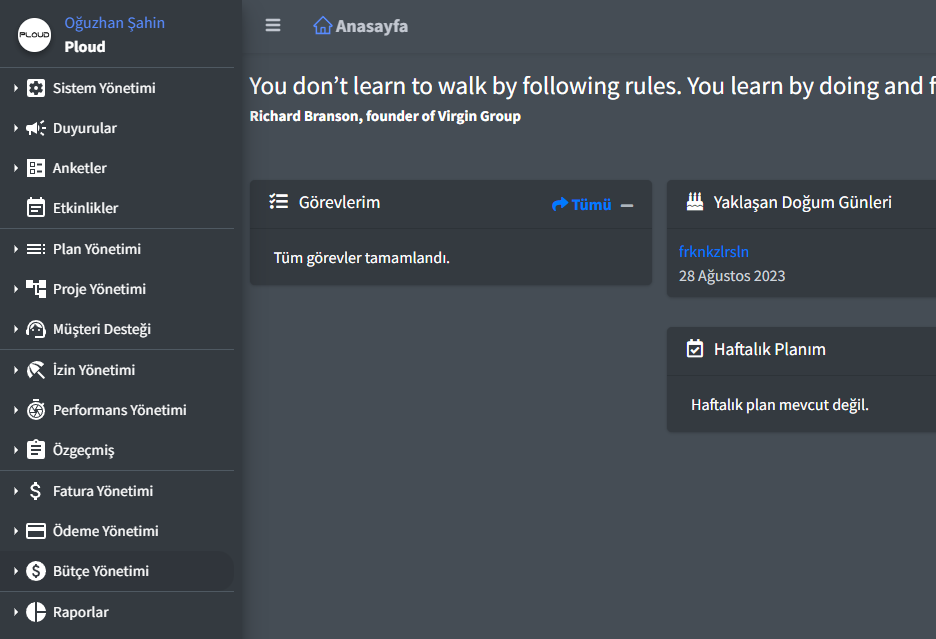Click the Müşteri Desteği headset icon
This screenshot has height=639, width=936.
36,329
